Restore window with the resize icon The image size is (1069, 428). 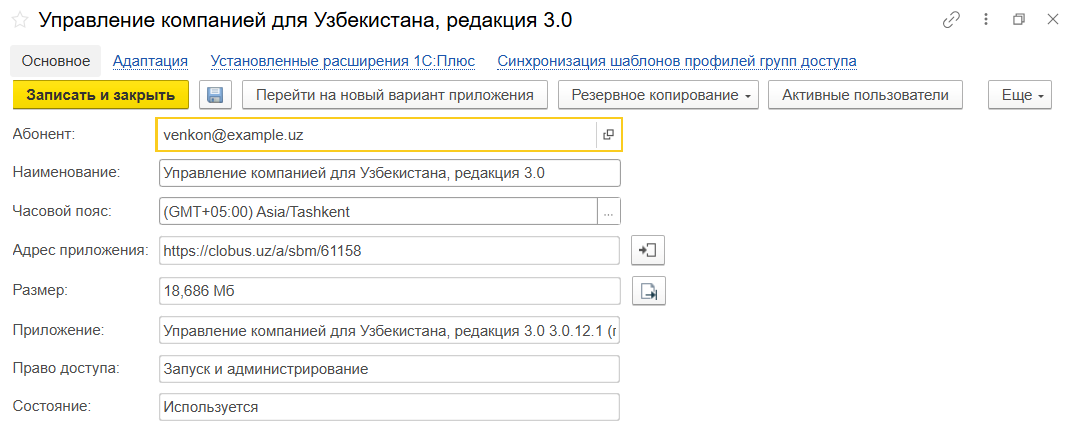(1019, 20)
